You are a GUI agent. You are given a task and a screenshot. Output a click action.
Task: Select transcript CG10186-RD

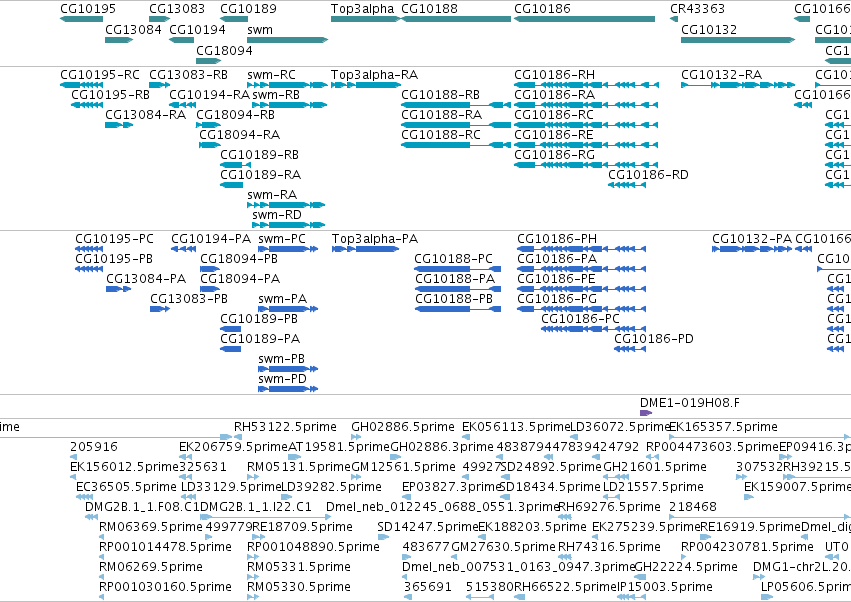tap(627, 185)
